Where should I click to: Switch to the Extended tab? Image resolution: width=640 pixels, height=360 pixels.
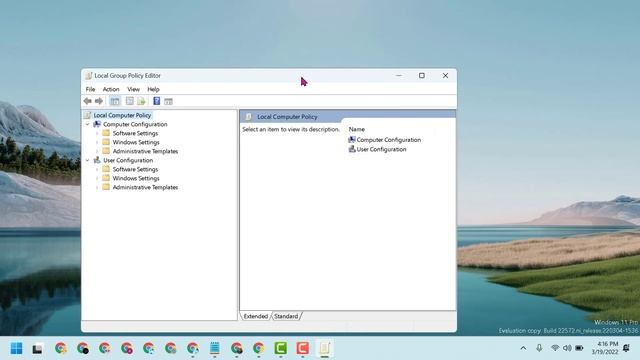(256, 316)
